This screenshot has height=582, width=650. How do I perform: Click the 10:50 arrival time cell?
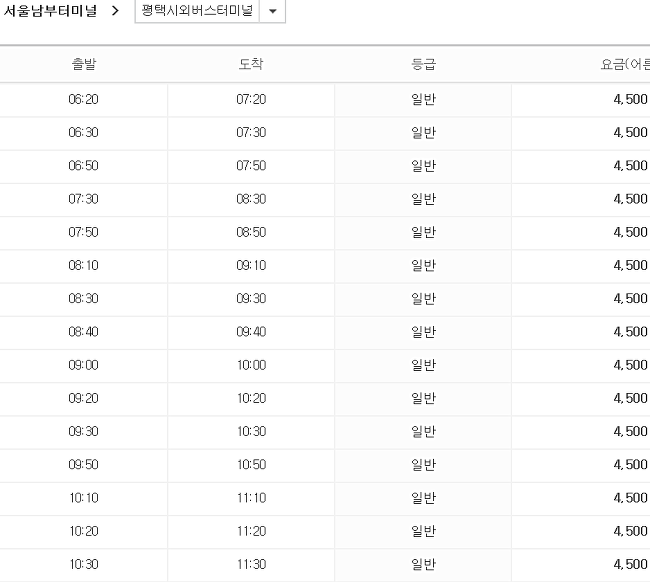pos(252,465)
